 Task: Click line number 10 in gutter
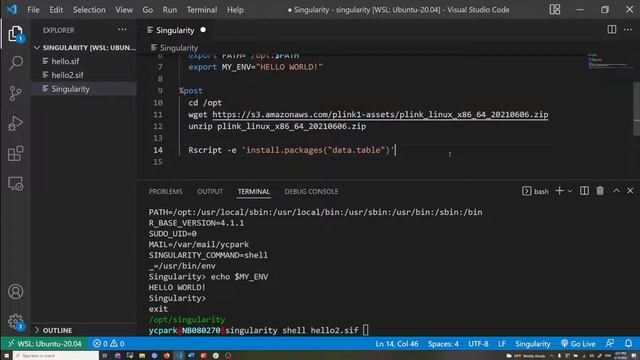coord(158,103)
